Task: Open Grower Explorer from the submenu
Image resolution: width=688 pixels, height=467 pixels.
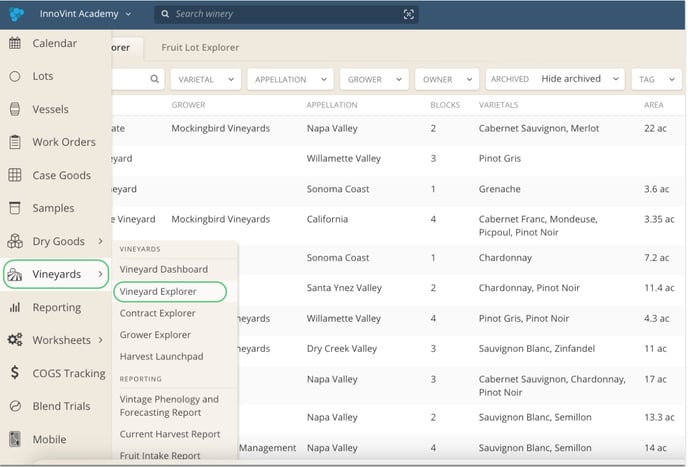Action: 155,334
